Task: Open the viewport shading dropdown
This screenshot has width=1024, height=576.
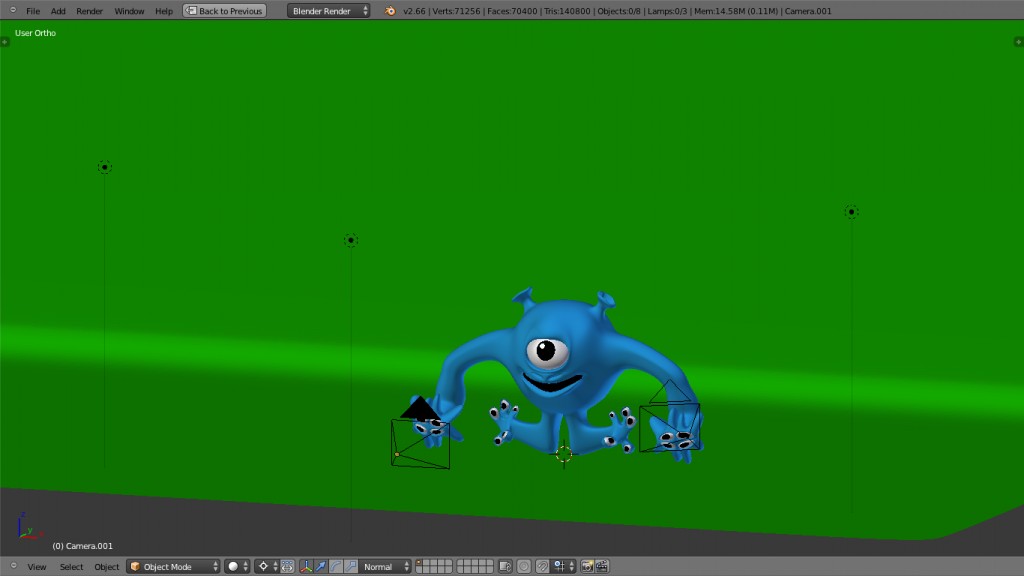Action: [x=237, y=566]
